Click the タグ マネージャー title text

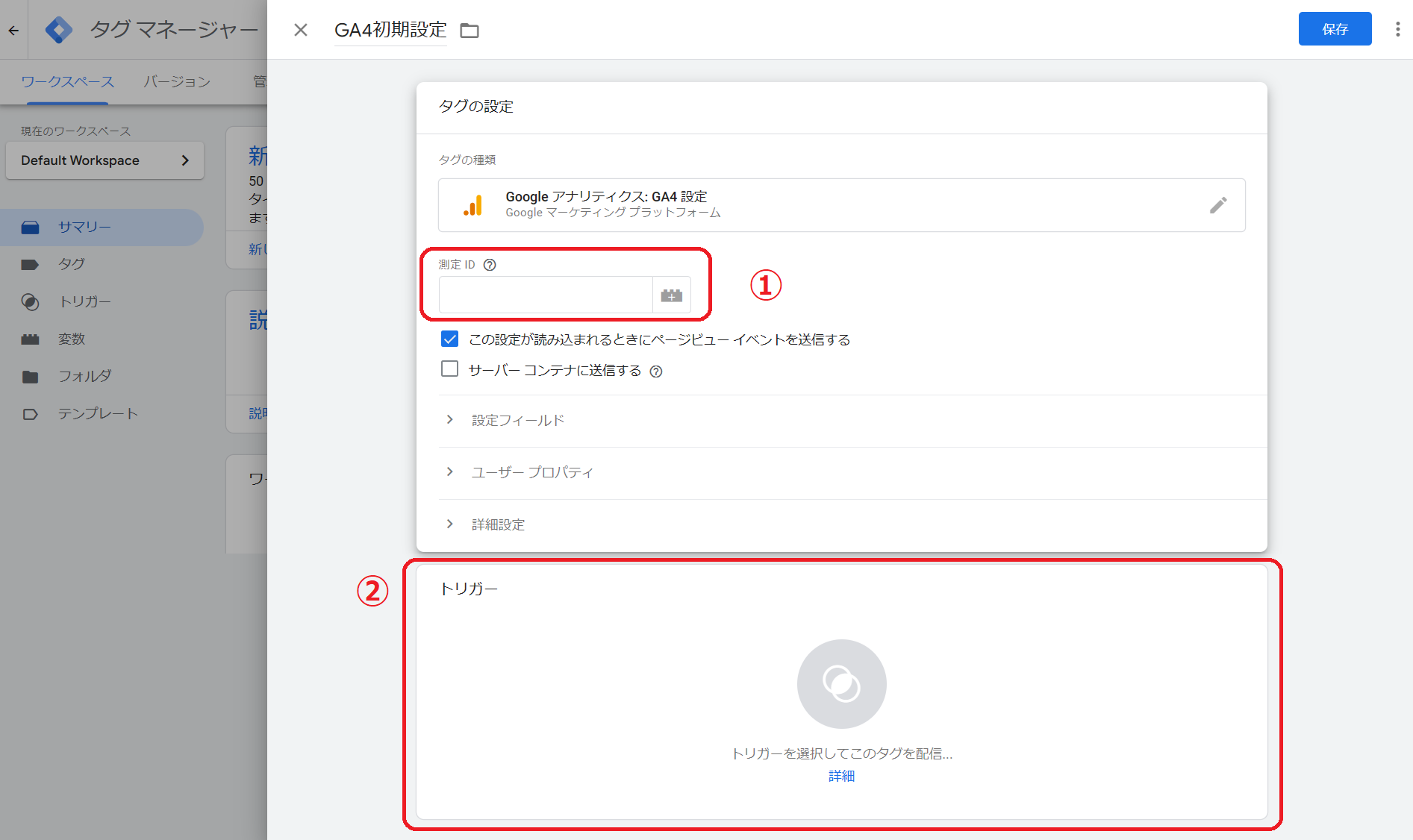(174, 30)
